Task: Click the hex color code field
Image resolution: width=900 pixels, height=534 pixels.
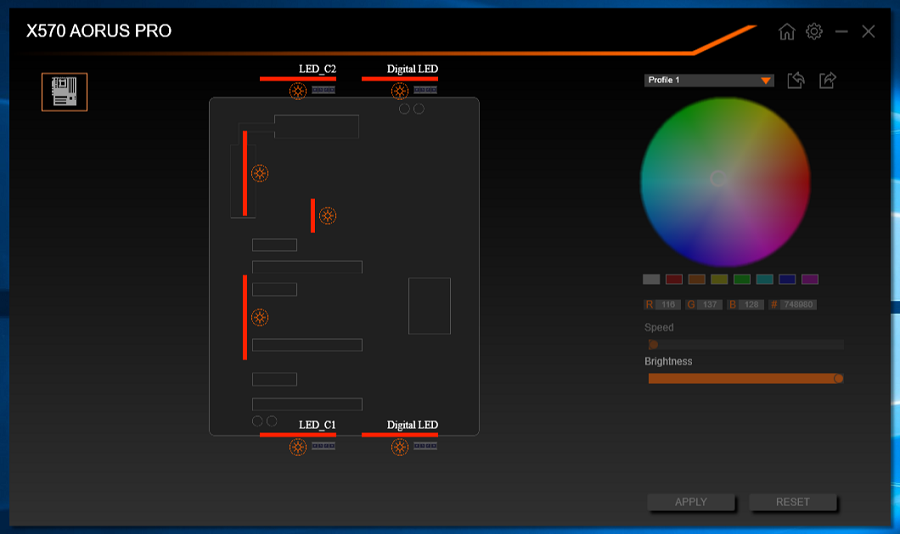Action: click(798, 305)
